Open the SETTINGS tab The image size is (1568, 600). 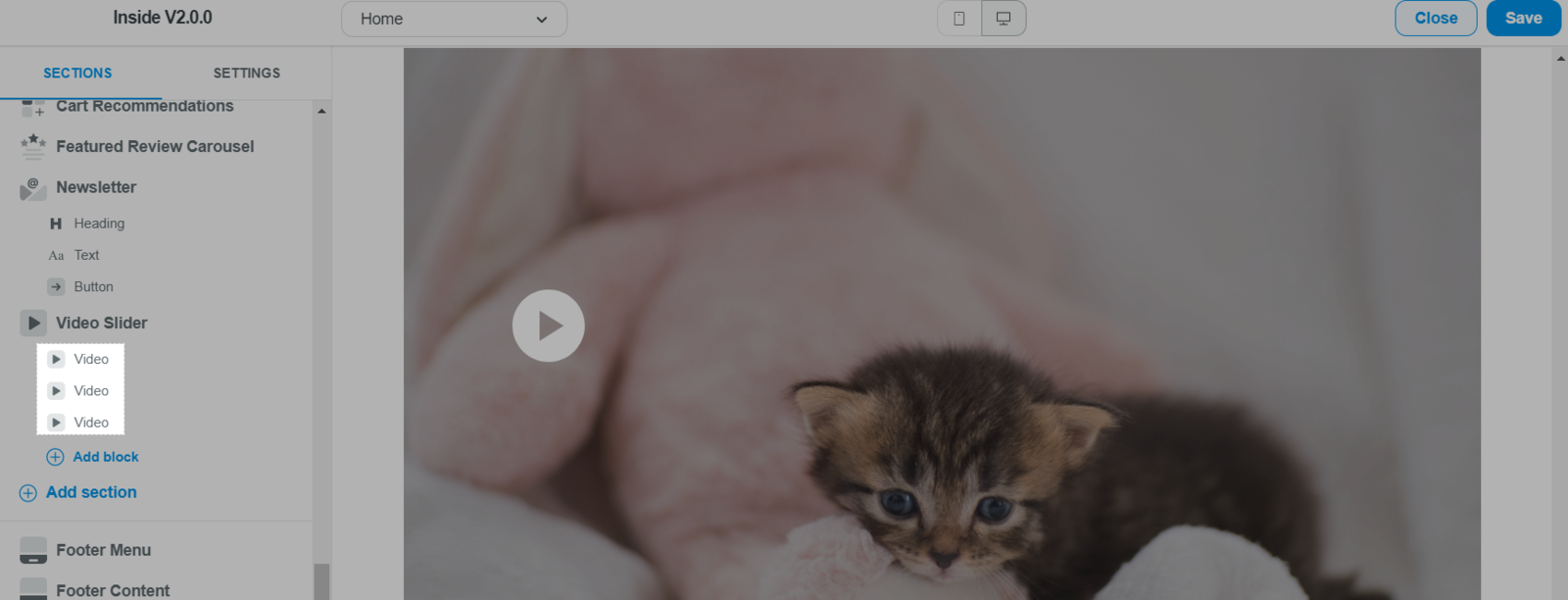point(247,73)
